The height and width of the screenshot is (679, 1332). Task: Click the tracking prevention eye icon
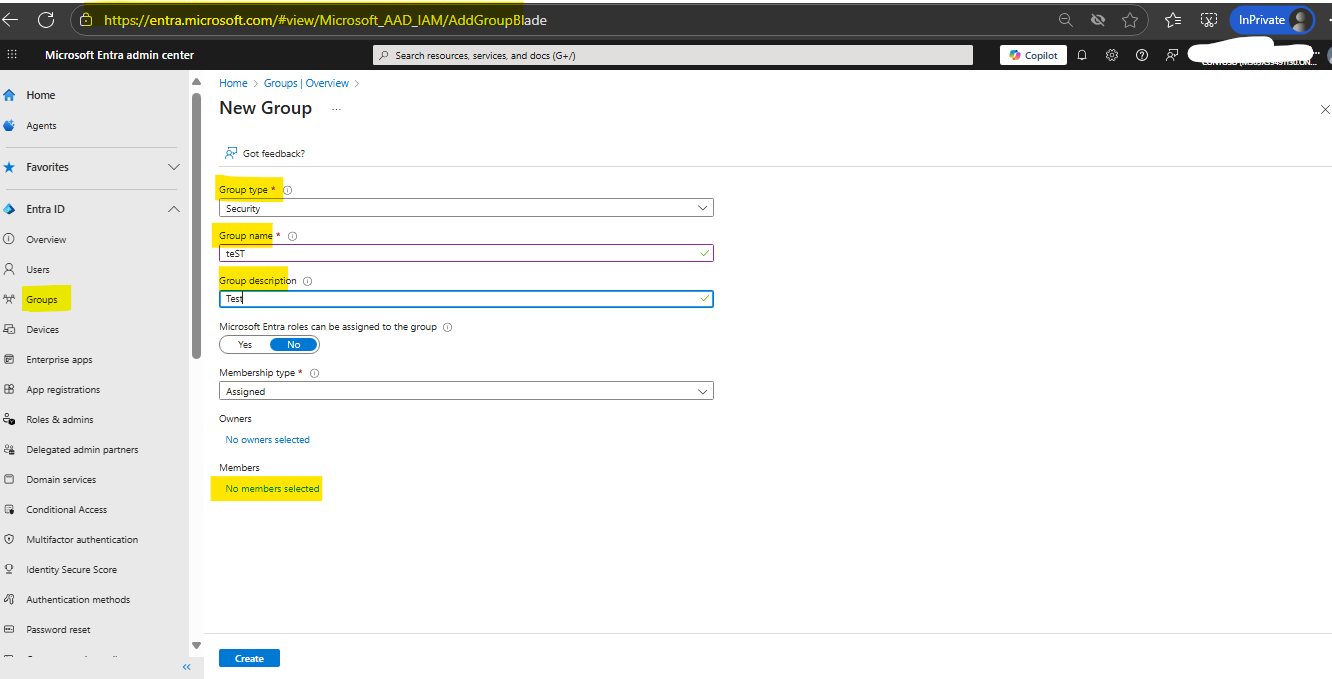click(1097, 20)
